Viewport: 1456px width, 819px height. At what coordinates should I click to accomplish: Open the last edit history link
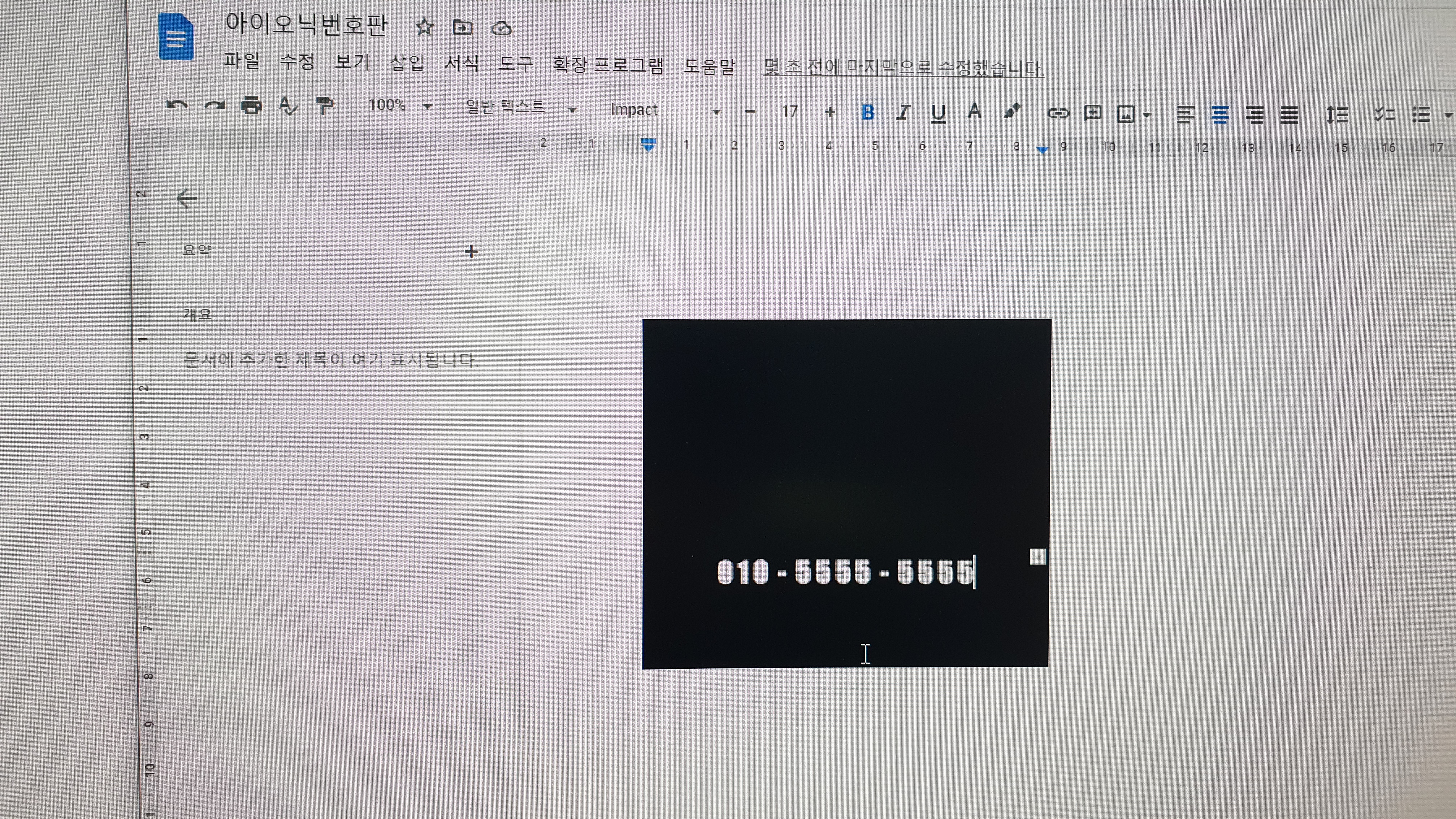pyautogui.click(x=903, y=68)
